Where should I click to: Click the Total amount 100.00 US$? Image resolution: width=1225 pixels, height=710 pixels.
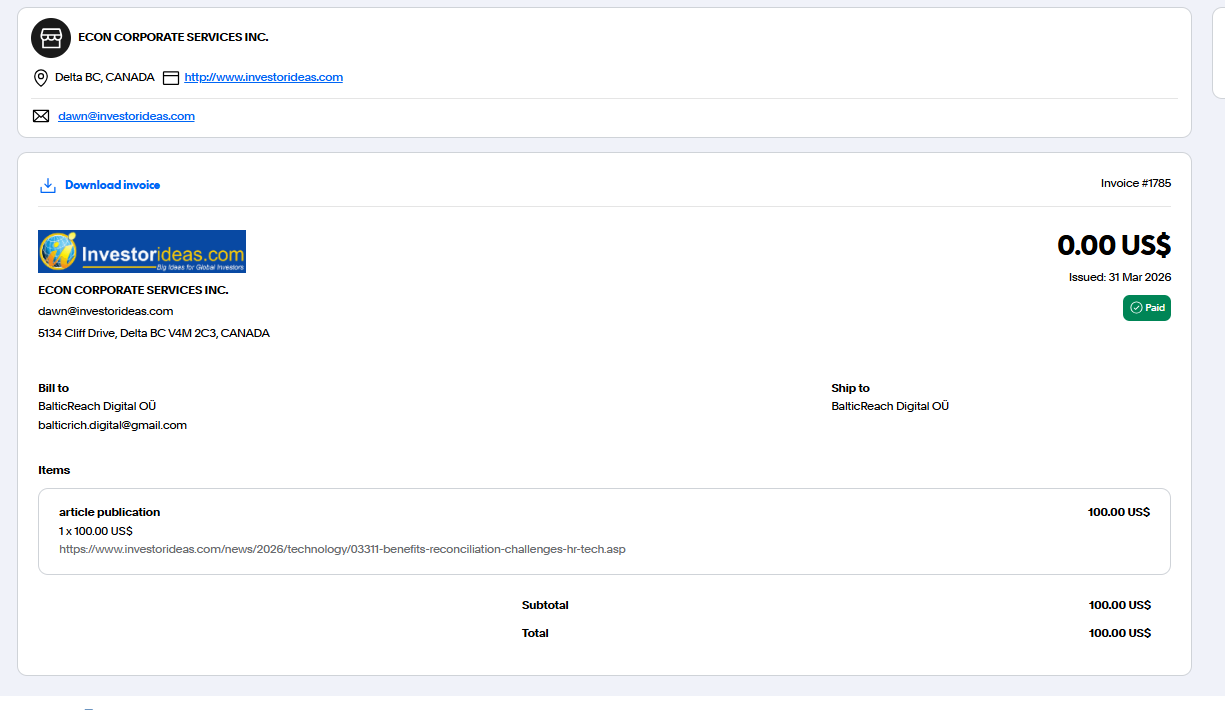1120,633
